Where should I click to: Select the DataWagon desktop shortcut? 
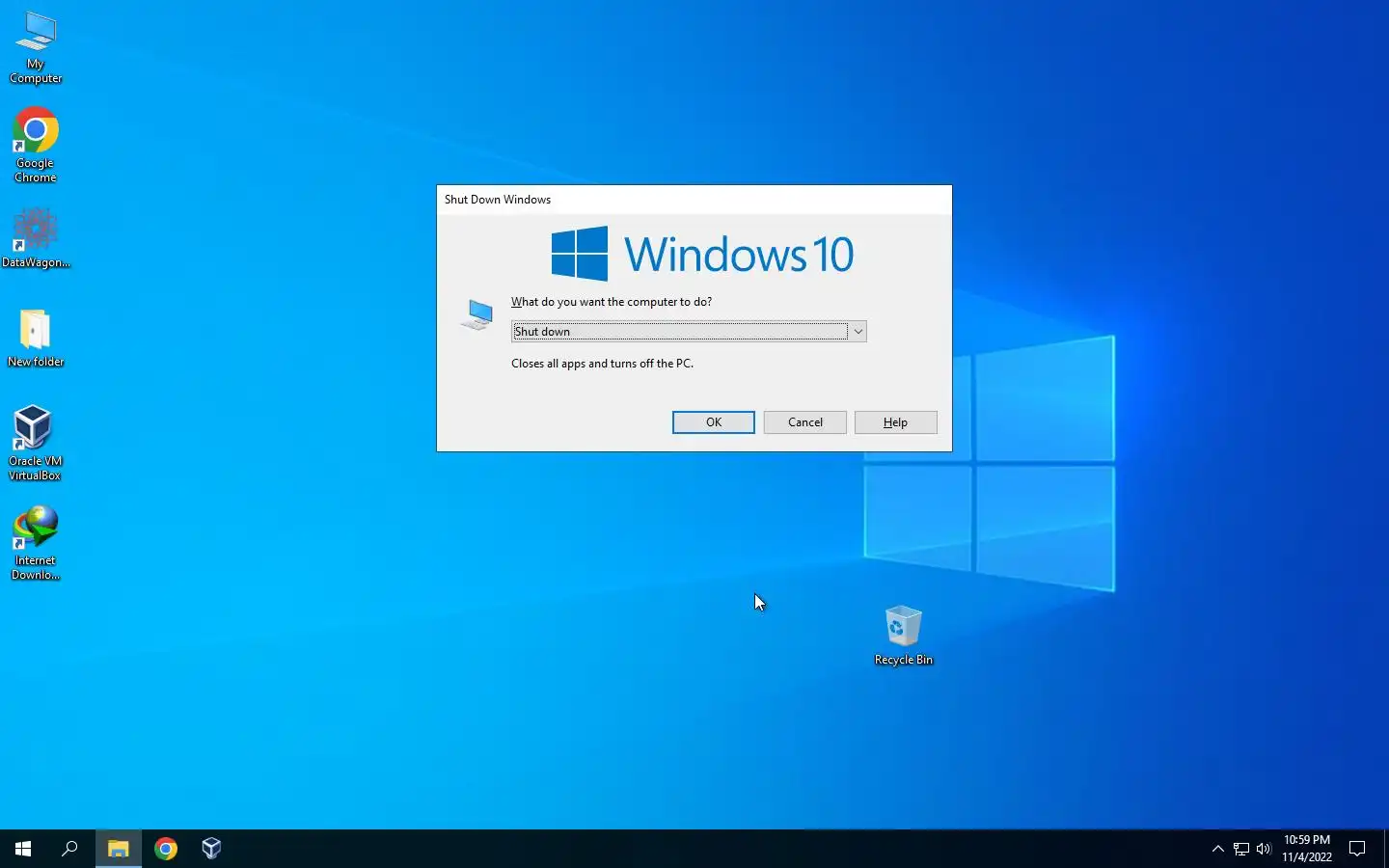(36, 239)
